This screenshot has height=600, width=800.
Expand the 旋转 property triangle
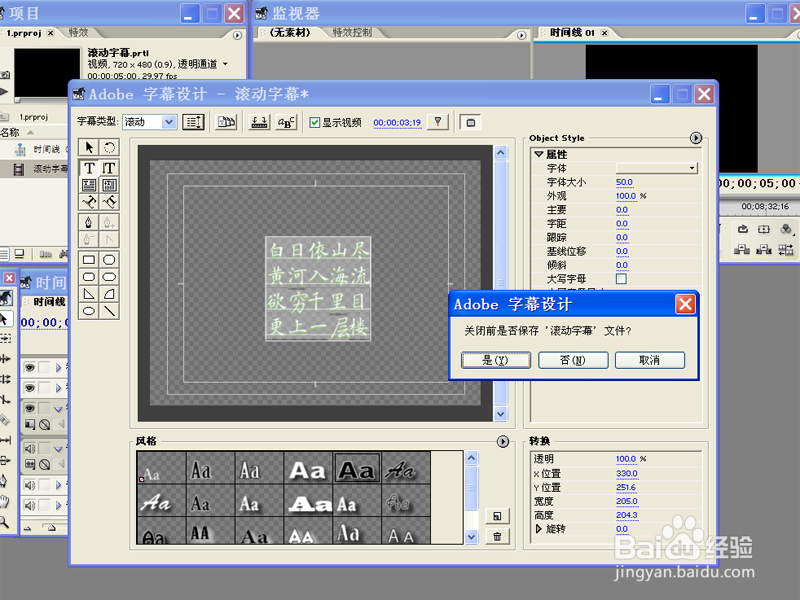(538, 529)
